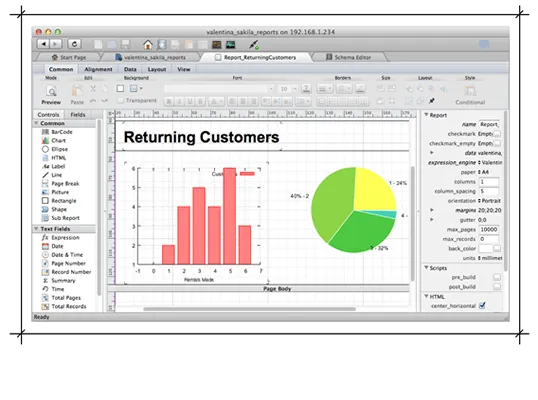Select the BarCode control
The width and height of the screenshot is (538, 400).
click(x=57, y=132)
